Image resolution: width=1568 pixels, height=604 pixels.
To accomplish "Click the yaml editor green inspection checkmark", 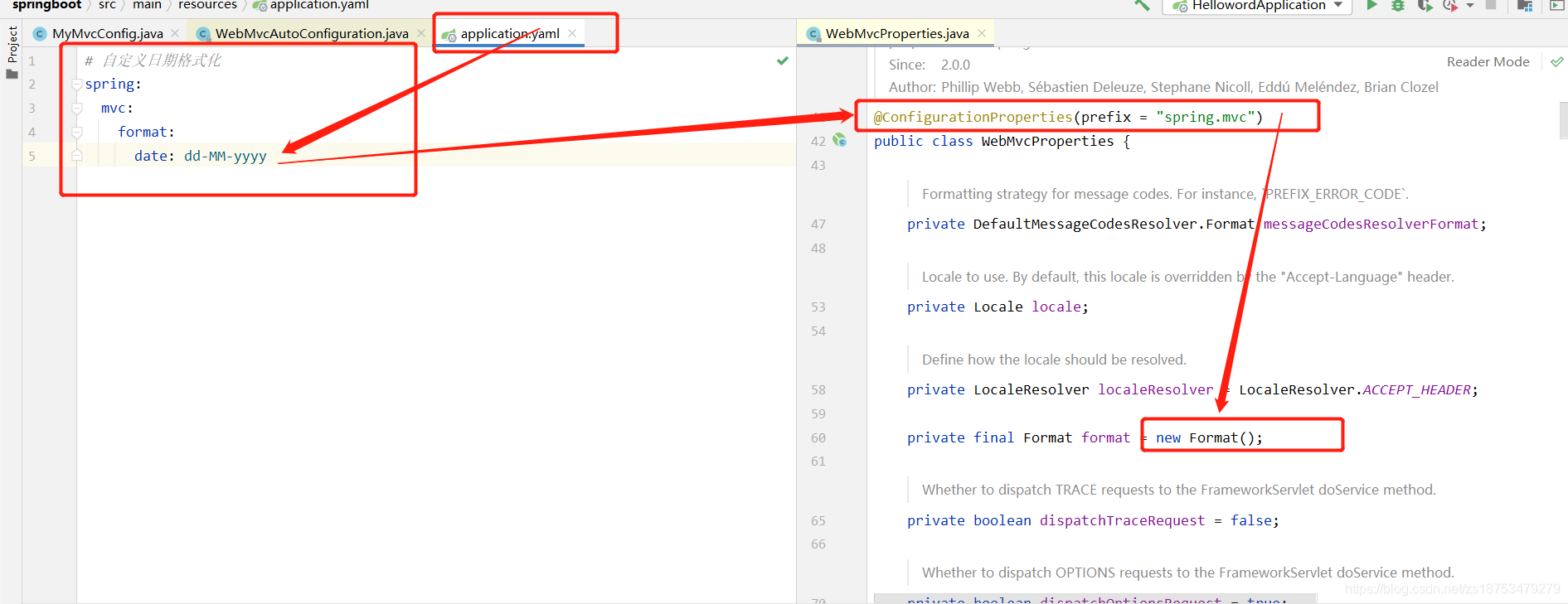I will tap(783, 61).
